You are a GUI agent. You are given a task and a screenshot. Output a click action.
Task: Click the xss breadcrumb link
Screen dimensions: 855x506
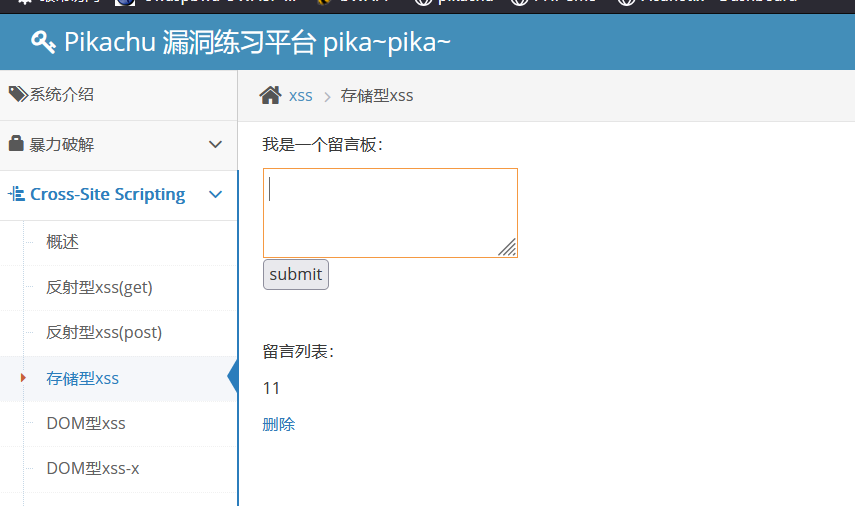click(300, 96)
